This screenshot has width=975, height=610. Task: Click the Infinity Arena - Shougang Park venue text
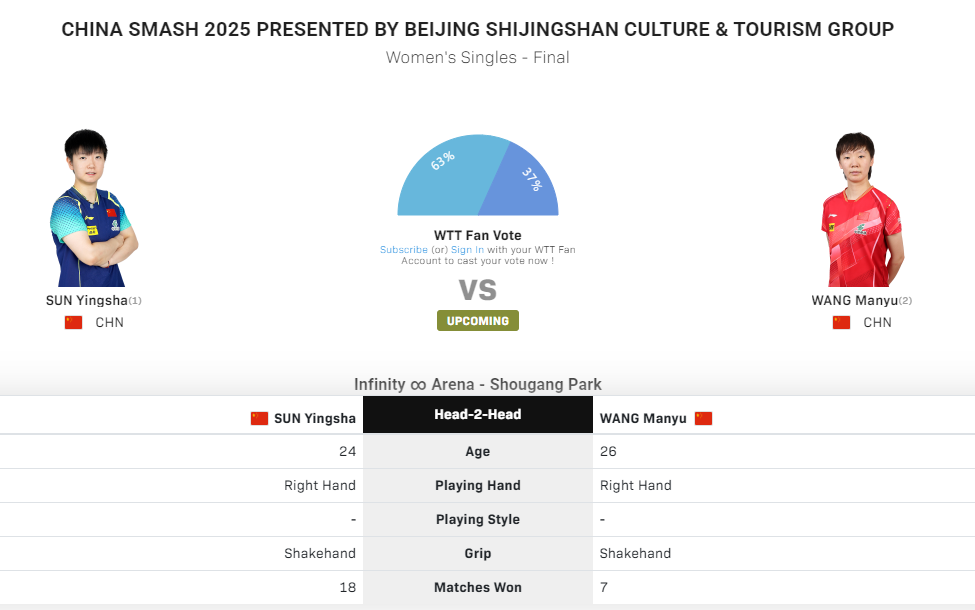click(478, 384)
